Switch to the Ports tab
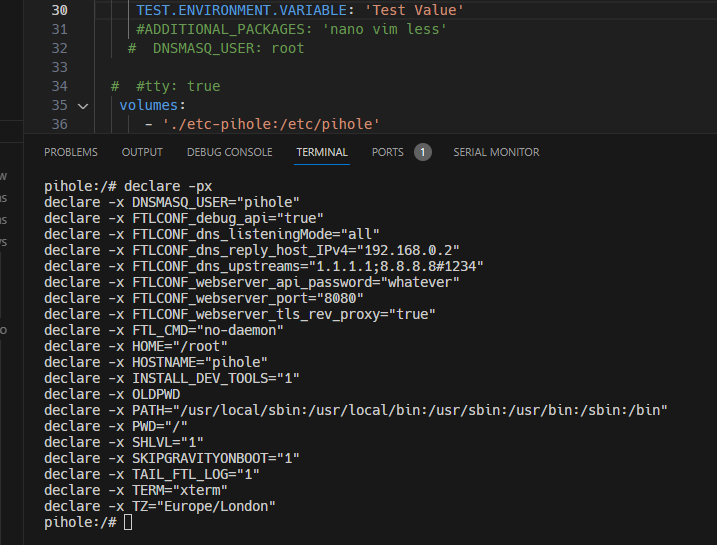This screenshot has width=717, height=545. click(x=388, y=152)
